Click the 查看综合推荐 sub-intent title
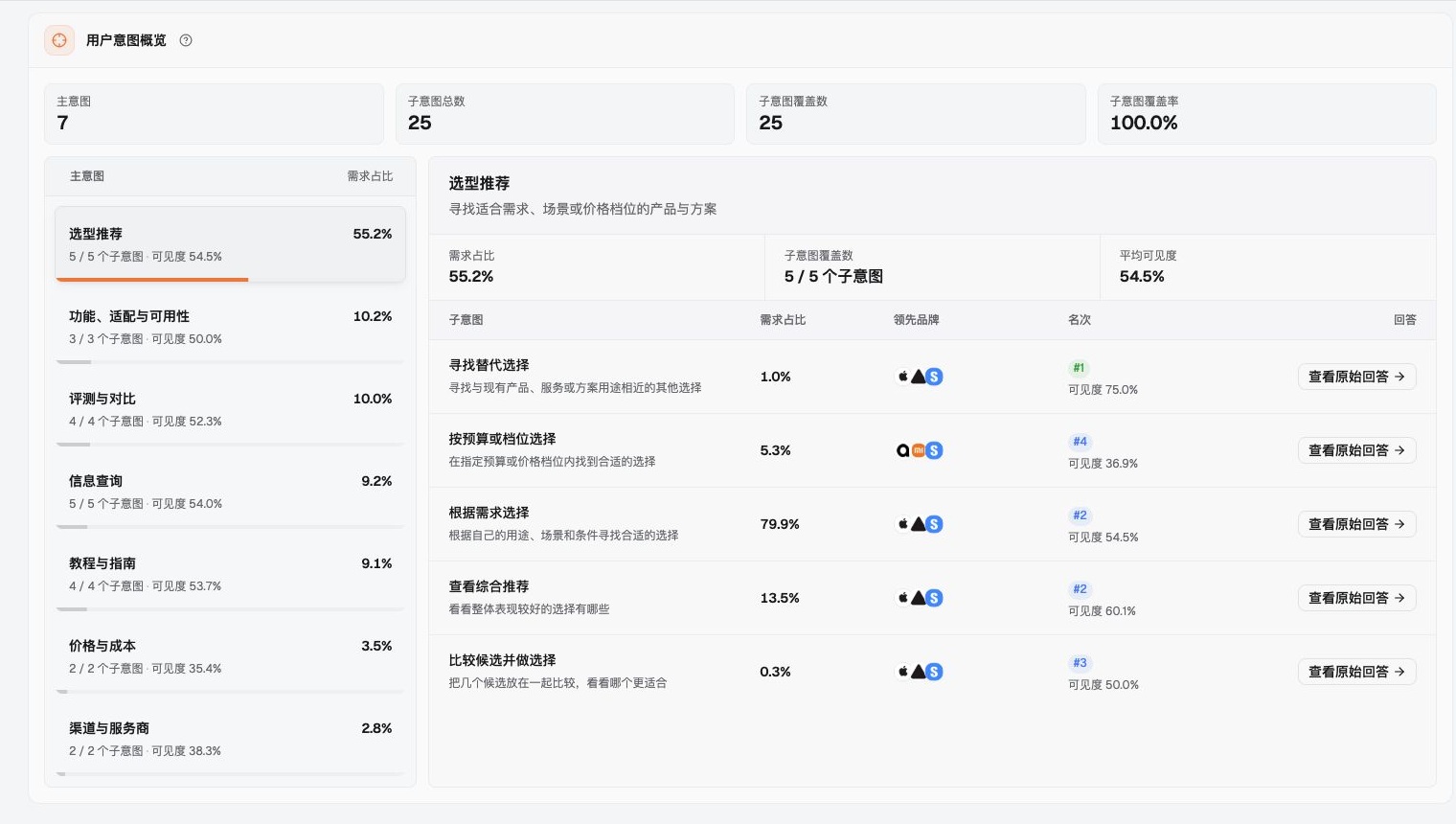Viewport: 1456px width, 824px height. [489, 586]
